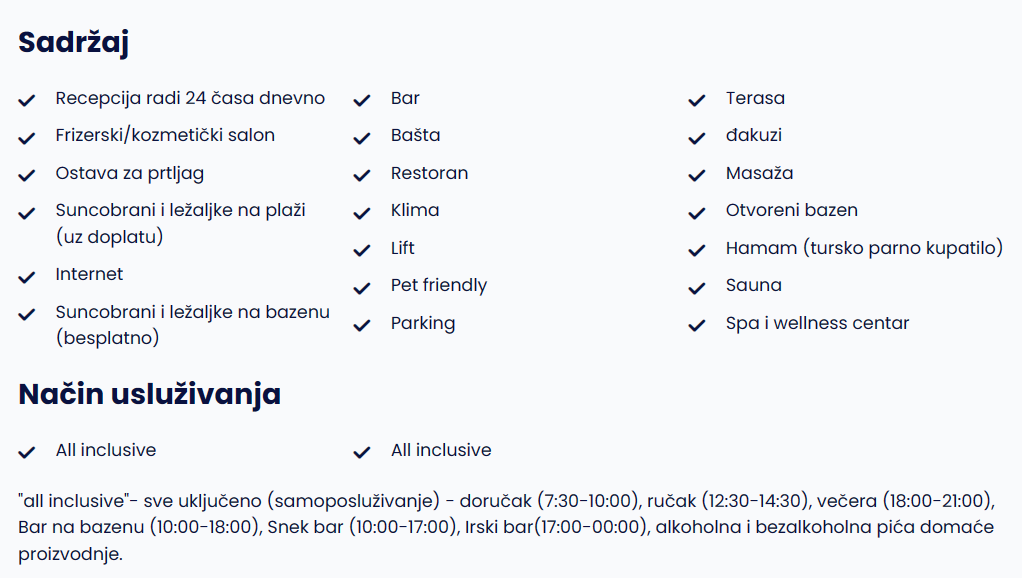Click the checkmark icon beside Bar
The width and height of the screenshot is (1022, 578).
coord(362,100)
